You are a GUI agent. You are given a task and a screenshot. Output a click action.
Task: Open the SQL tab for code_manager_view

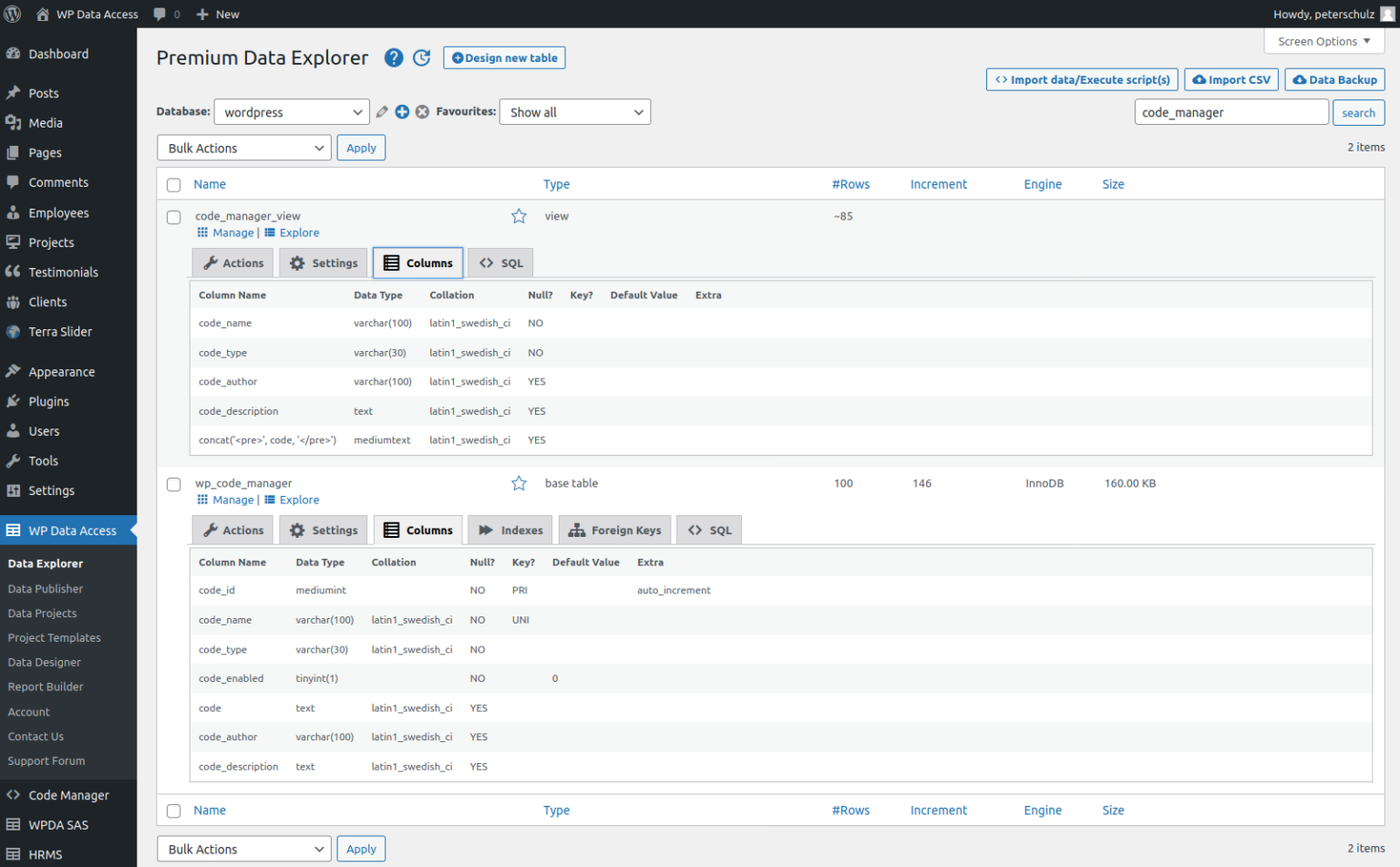coord(499,263)
